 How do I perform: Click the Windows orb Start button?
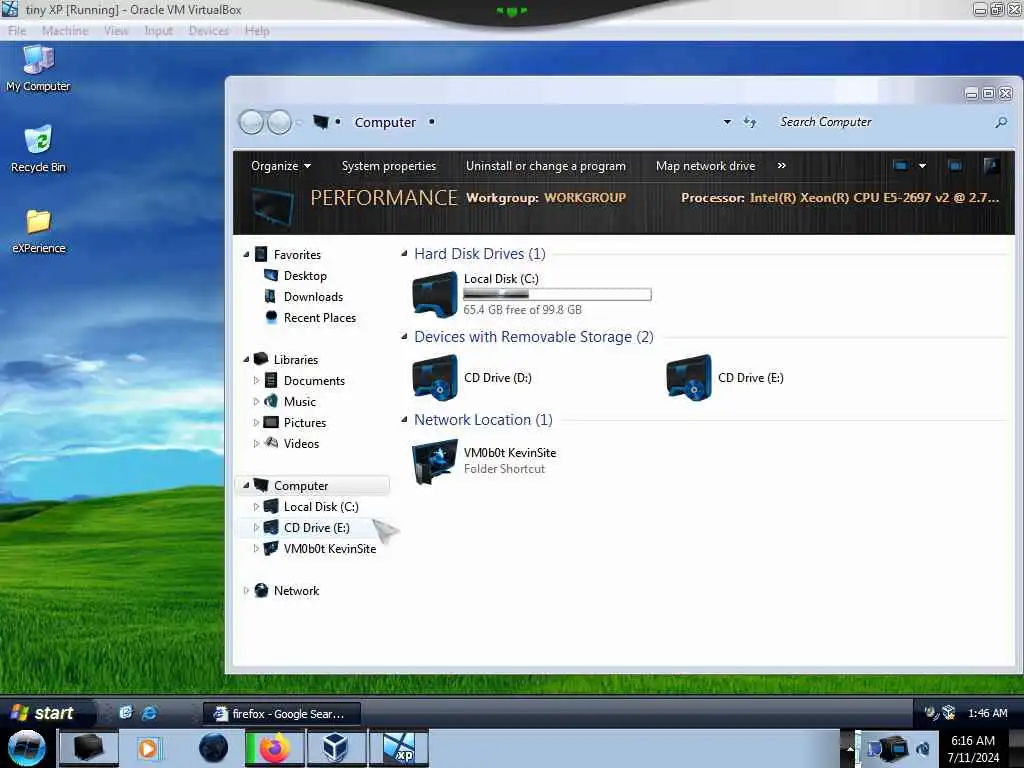[x=27, y=748]
